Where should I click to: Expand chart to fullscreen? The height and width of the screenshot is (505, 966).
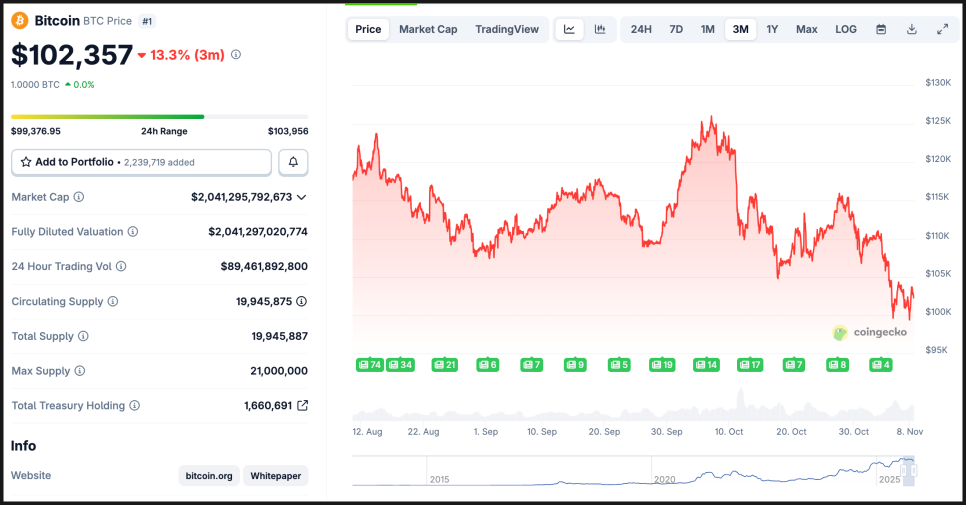coord(942,29)
